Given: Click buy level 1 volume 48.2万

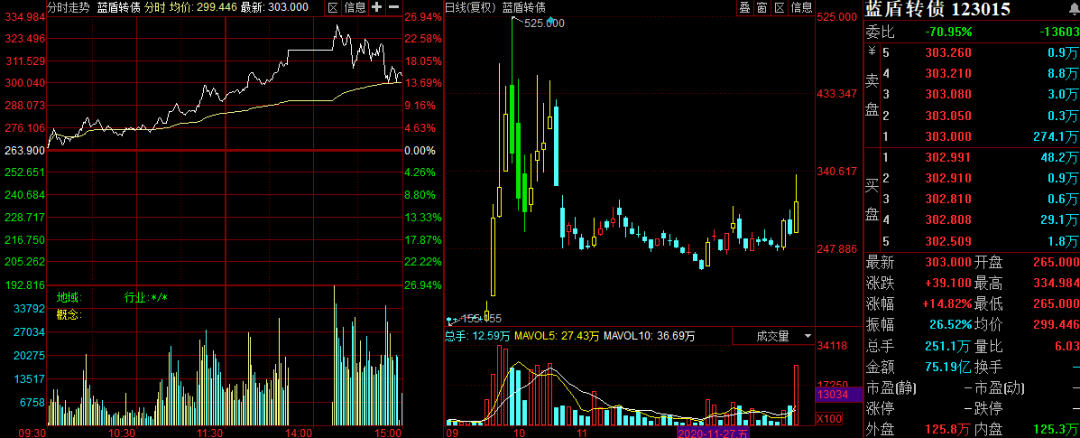Looking at the screenshot, I should point(1059,157).
